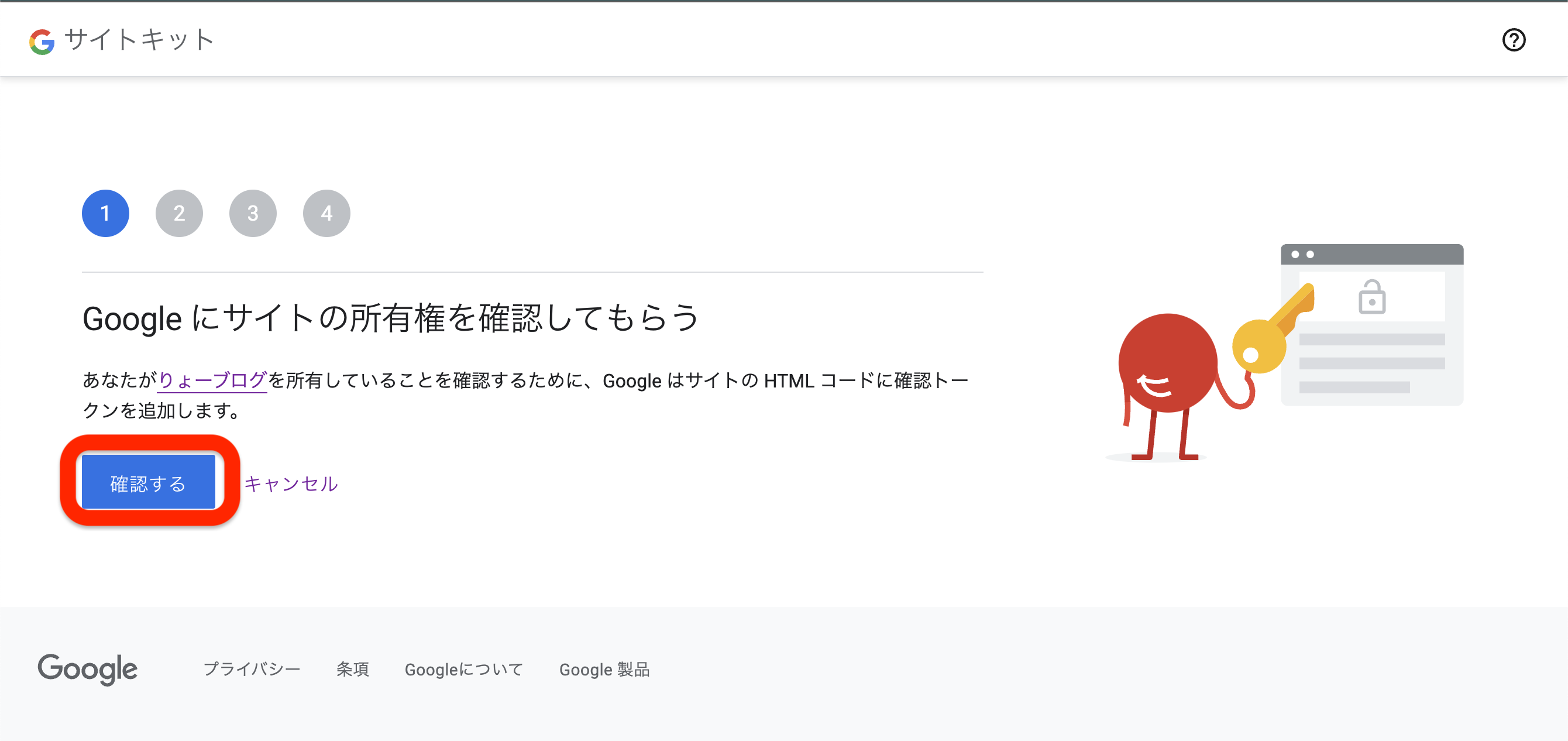Open the 条項 footer link

coord(352,669)
